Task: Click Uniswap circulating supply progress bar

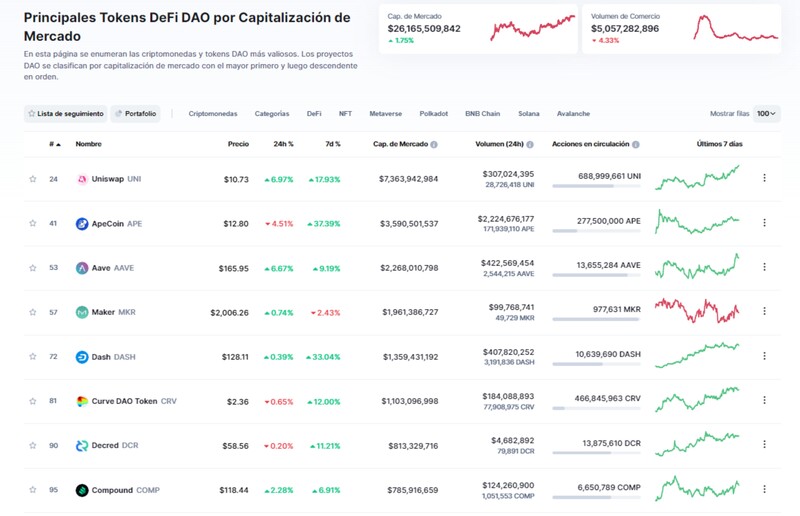Action: click(596, 186)
